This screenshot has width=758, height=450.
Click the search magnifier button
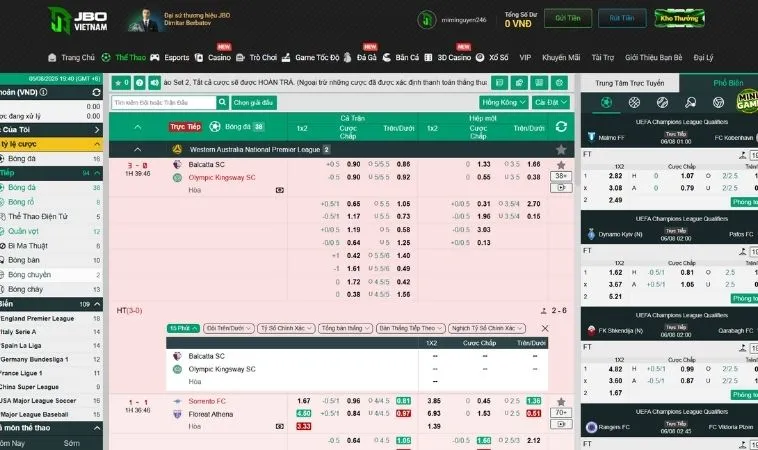222,102
